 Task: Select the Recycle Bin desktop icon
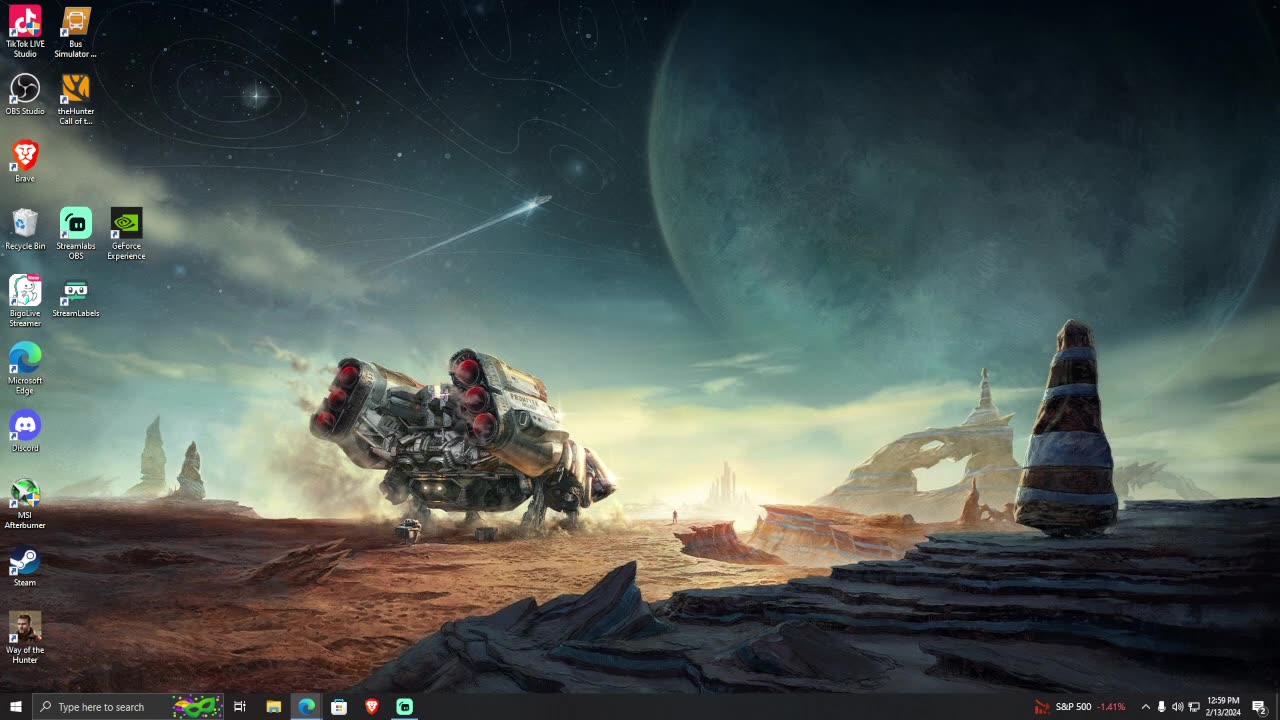(x=25, y=229)
